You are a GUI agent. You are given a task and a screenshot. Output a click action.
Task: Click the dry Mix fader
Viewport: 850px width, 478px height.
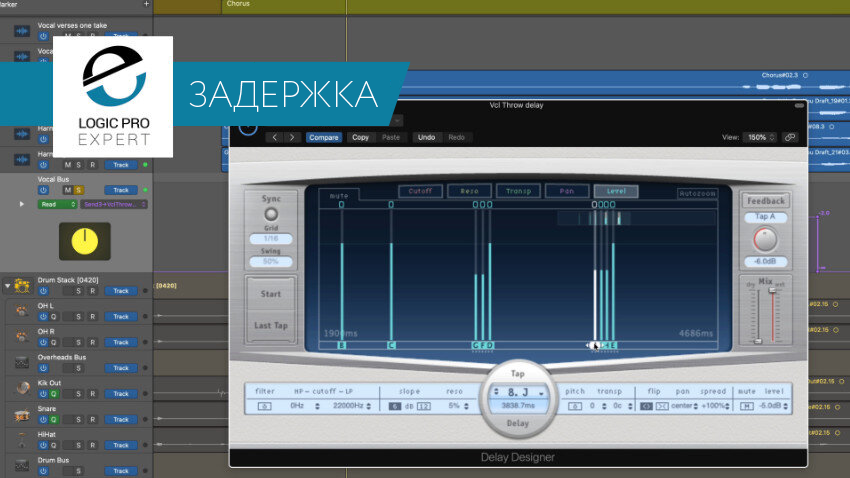(758, 341)
